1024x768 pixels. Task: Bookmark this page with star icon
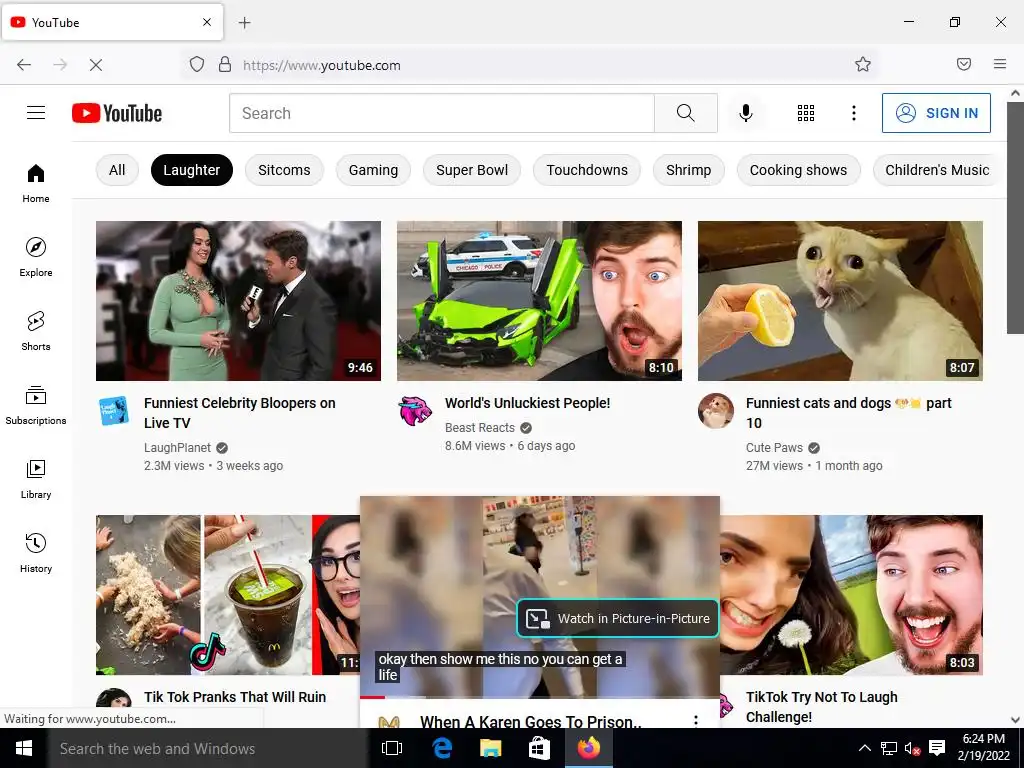point(863,64)
